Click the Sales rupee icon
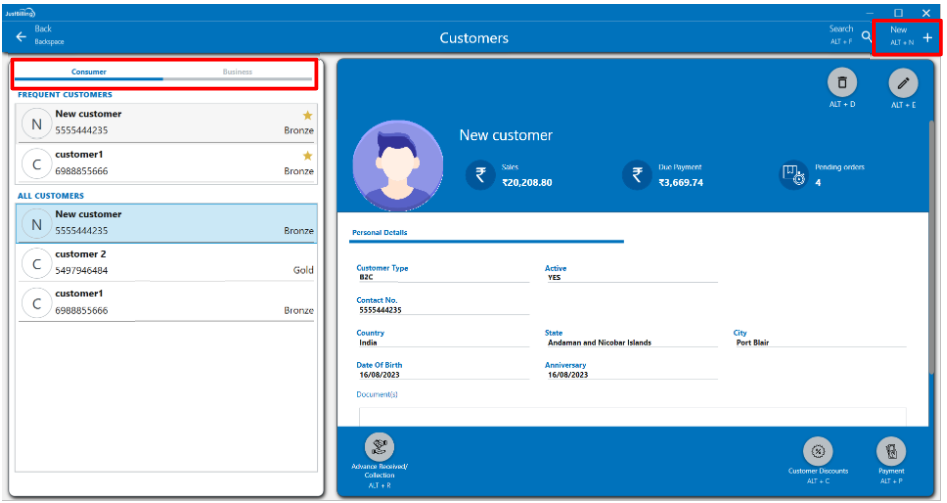This screenshot has height=503, width=947. click(480, 175)
